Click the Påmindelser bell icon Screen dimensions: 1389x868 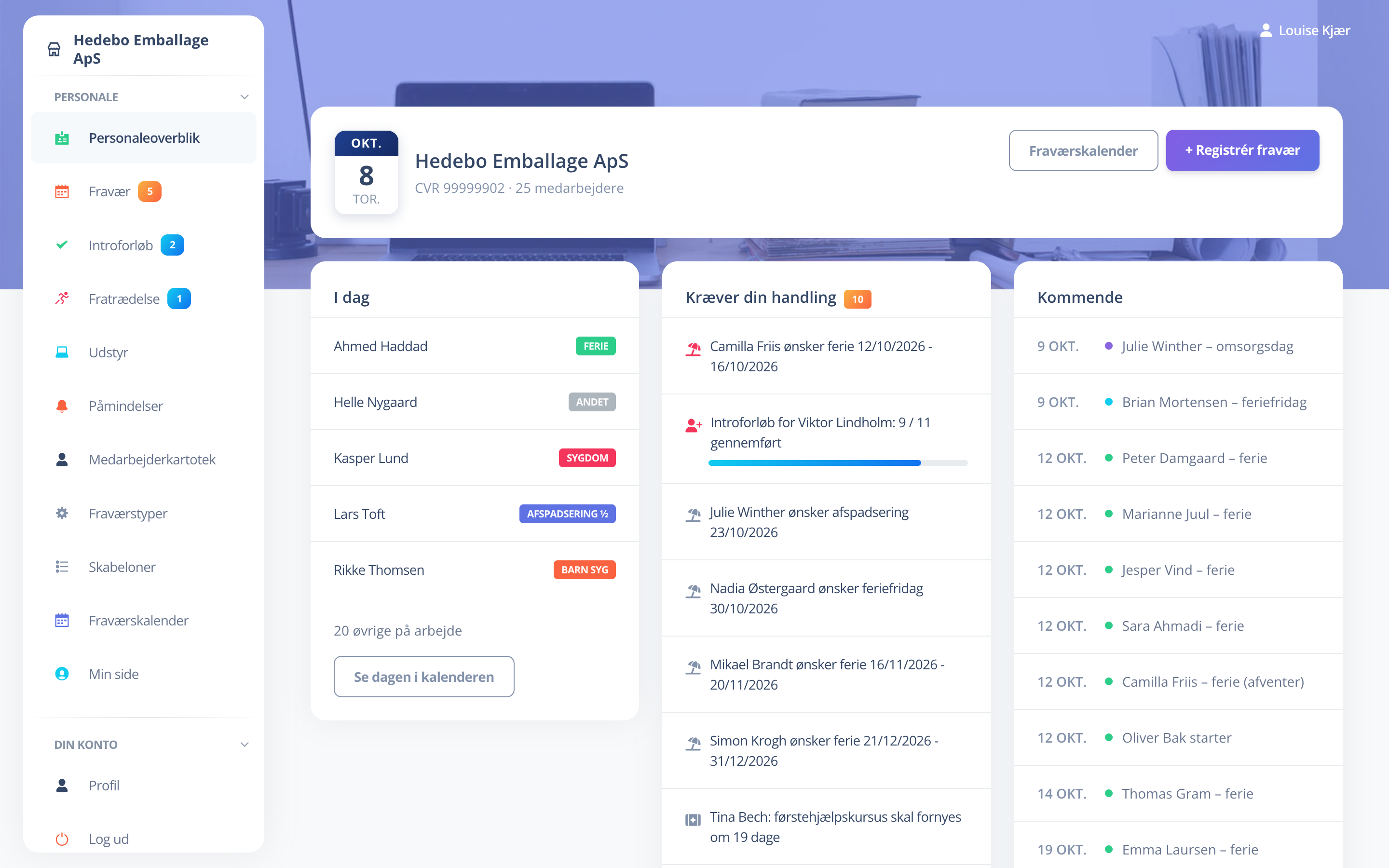tap(62, 406)
